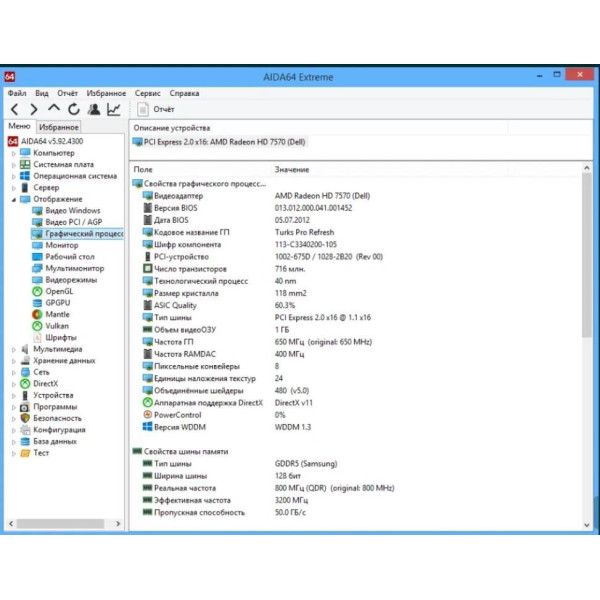Image resolution: width=600 pixels, height=600 pixels.
Task: Click the tree panel scroll right arrow
Action: click(x=118, y=523)
